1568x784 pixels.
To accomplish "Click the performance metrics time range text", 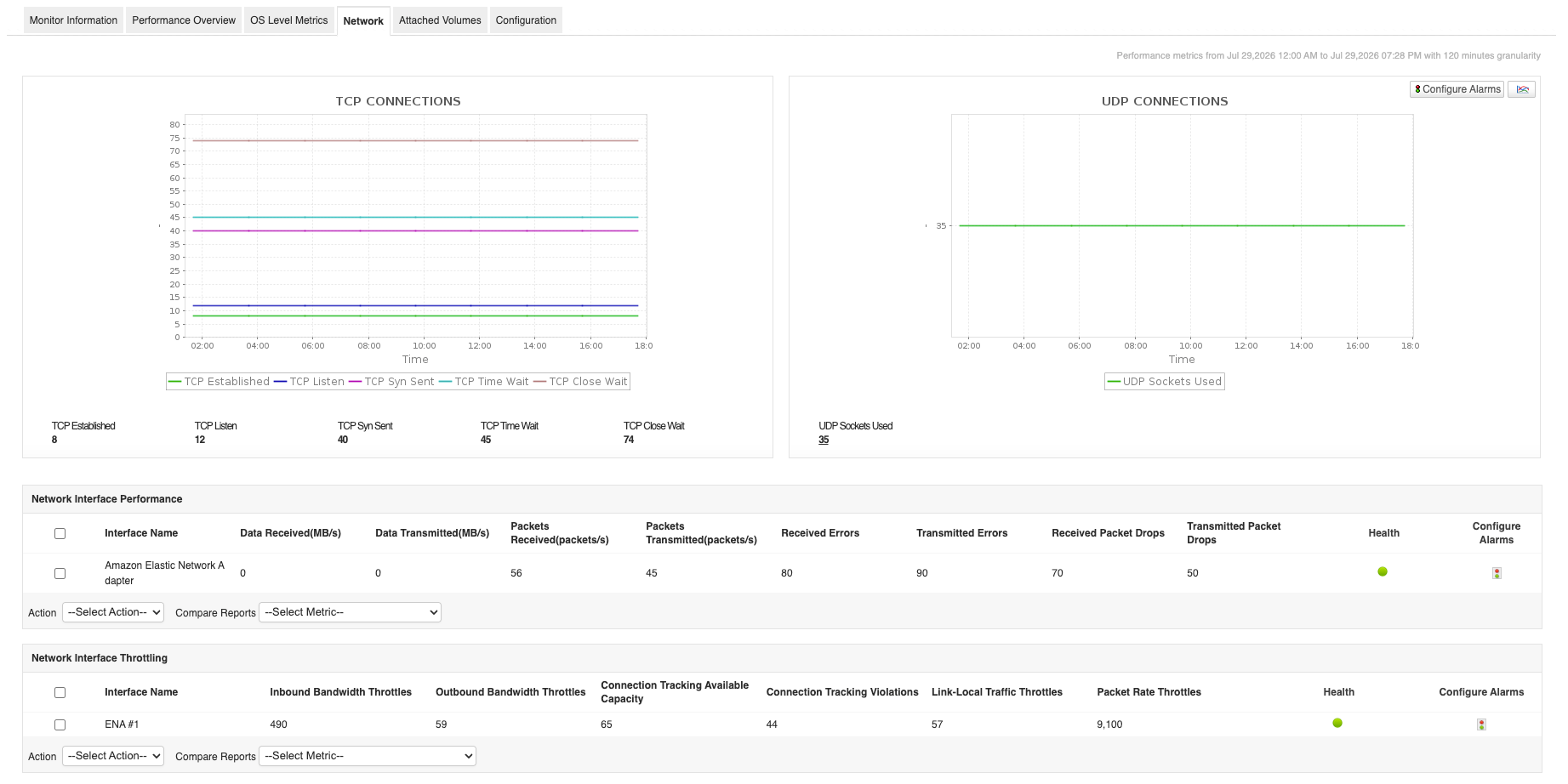I will (x=1328, y=55).
